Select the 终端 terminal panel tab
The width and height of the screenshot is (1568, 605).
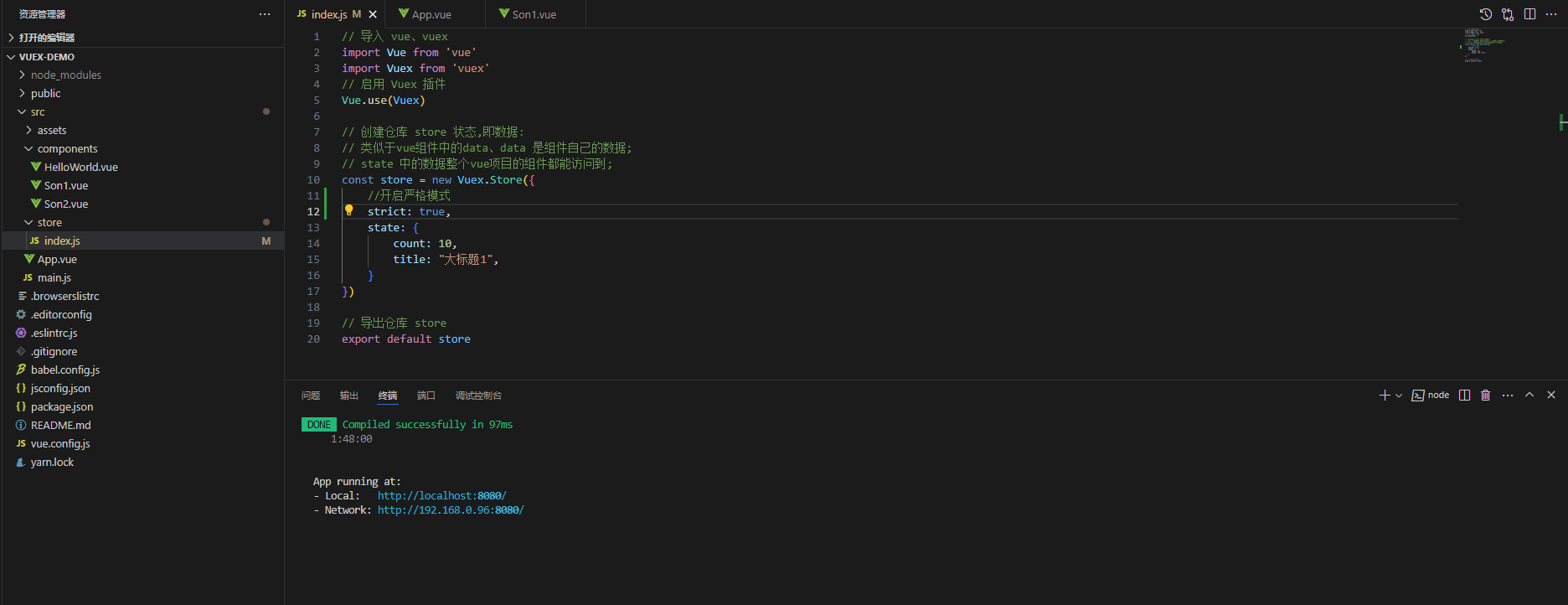[388, 396]
